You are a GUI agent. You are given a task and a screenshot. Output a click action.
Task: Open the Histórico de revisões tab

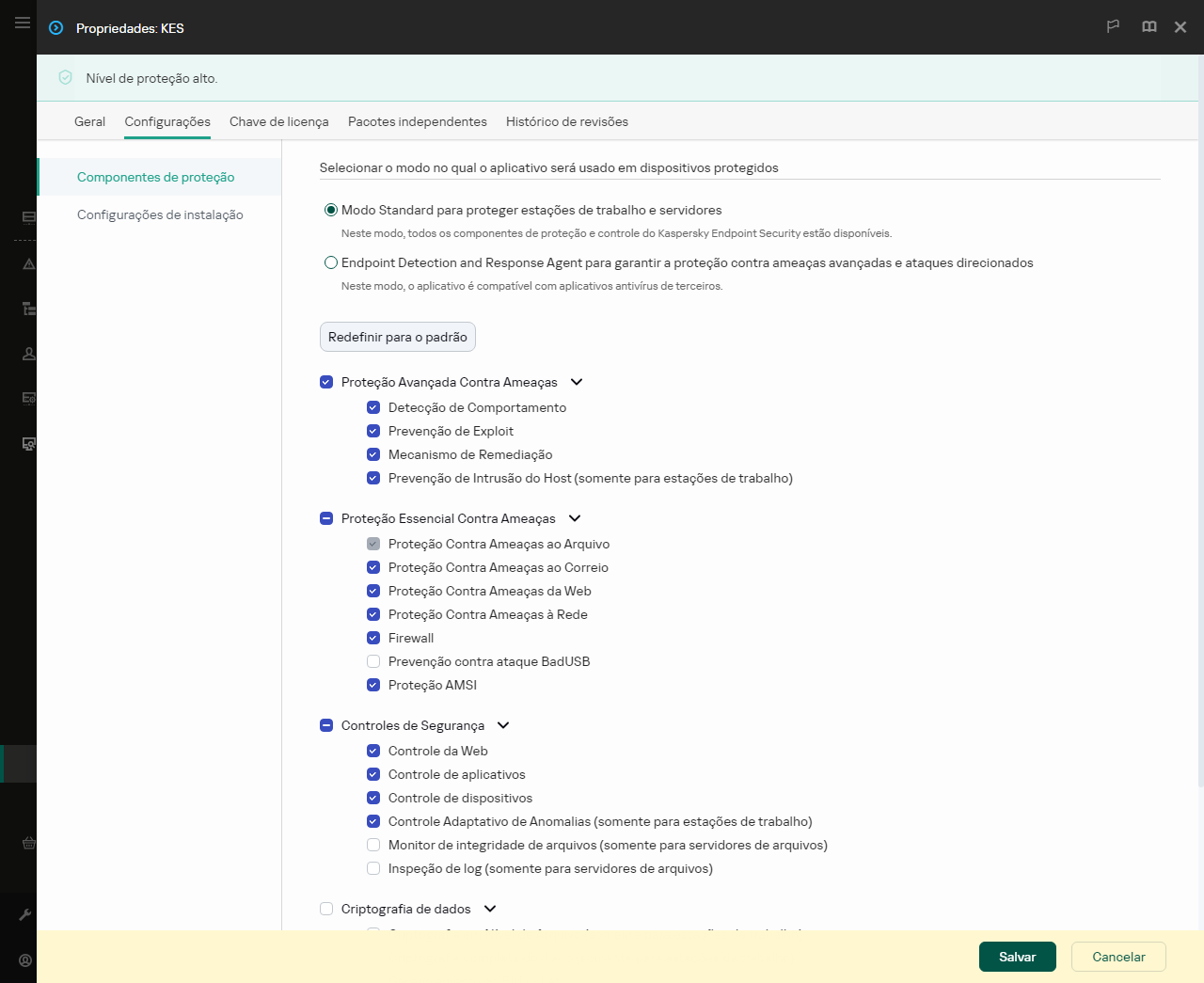pyautogui.click(x=566, y=121)
